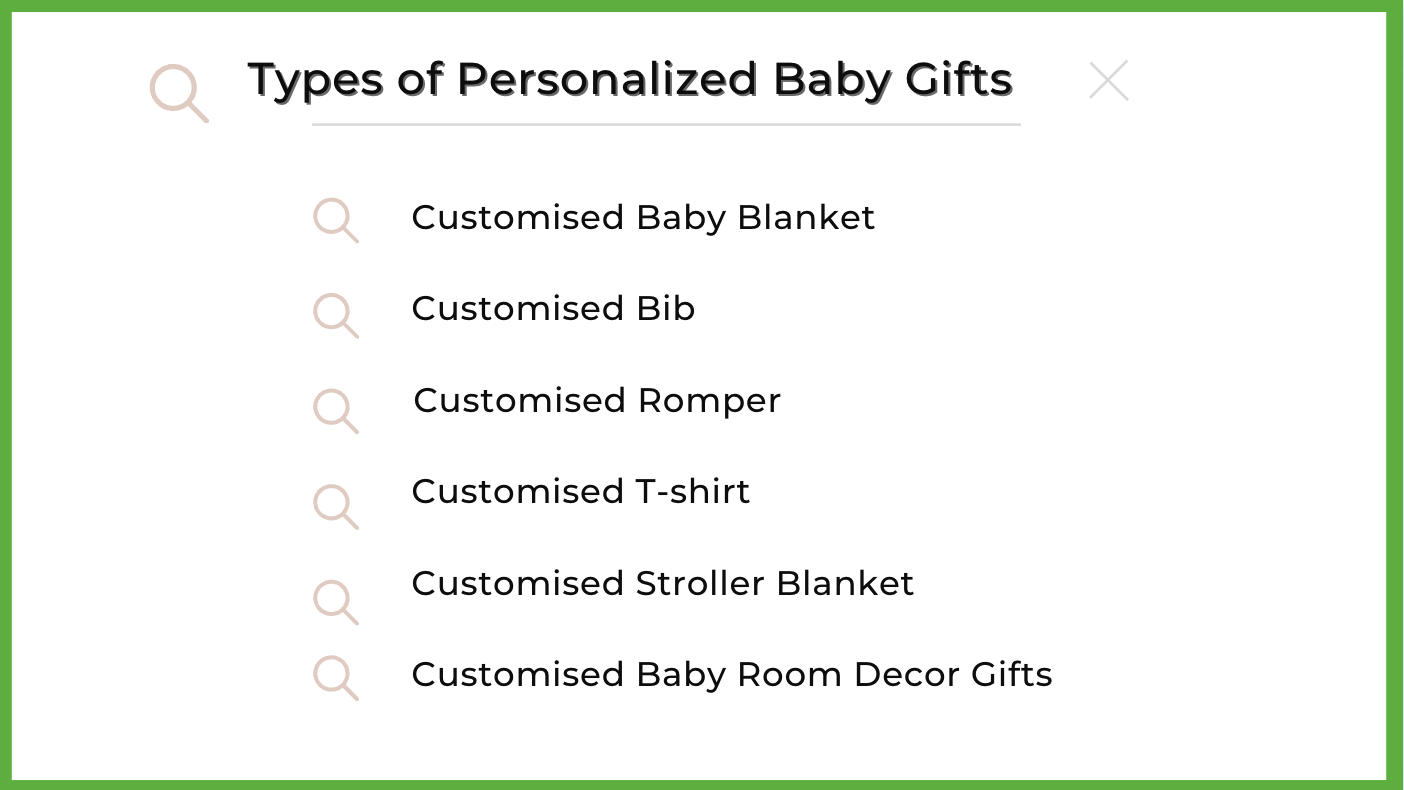Select the Customised Baby Blanket suggestion
This screenshot has height=790, width=1404.
643,218
